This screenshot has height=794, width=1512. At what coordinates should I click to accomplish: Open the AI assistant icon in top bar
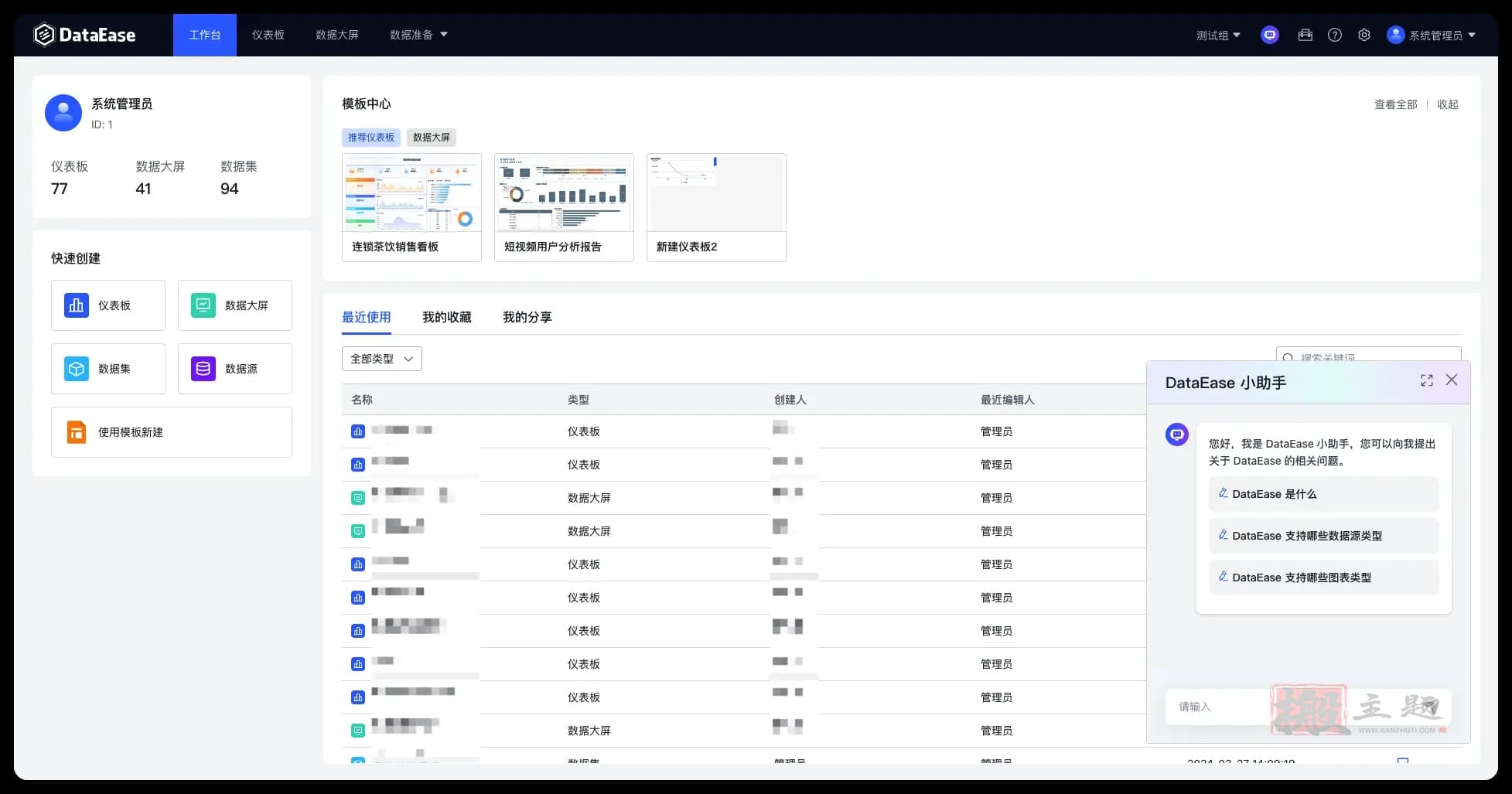coord(1269,35)
